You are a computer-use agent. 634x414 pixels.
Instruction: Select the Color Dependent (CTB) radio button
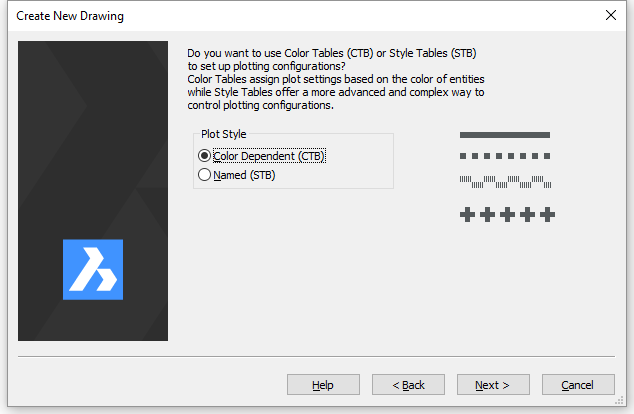coord(205,156)
